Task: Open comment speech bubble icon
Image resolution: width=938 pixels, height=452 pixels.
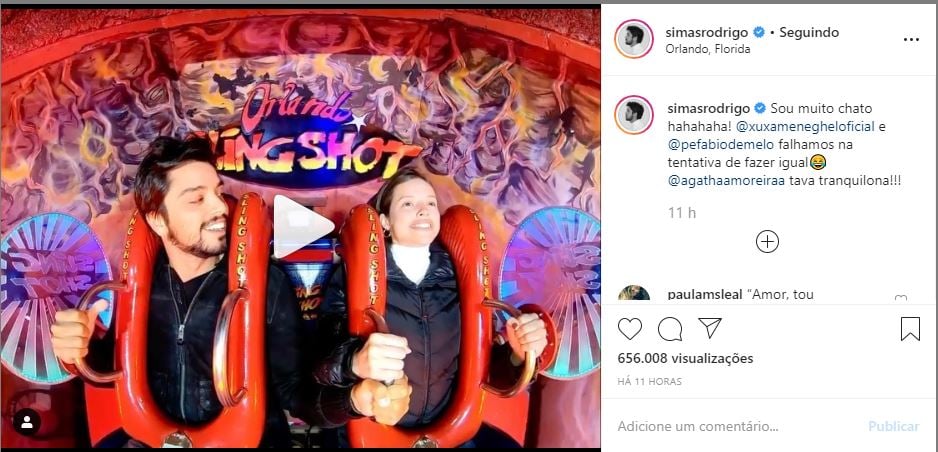Action: tap(670, 329)
